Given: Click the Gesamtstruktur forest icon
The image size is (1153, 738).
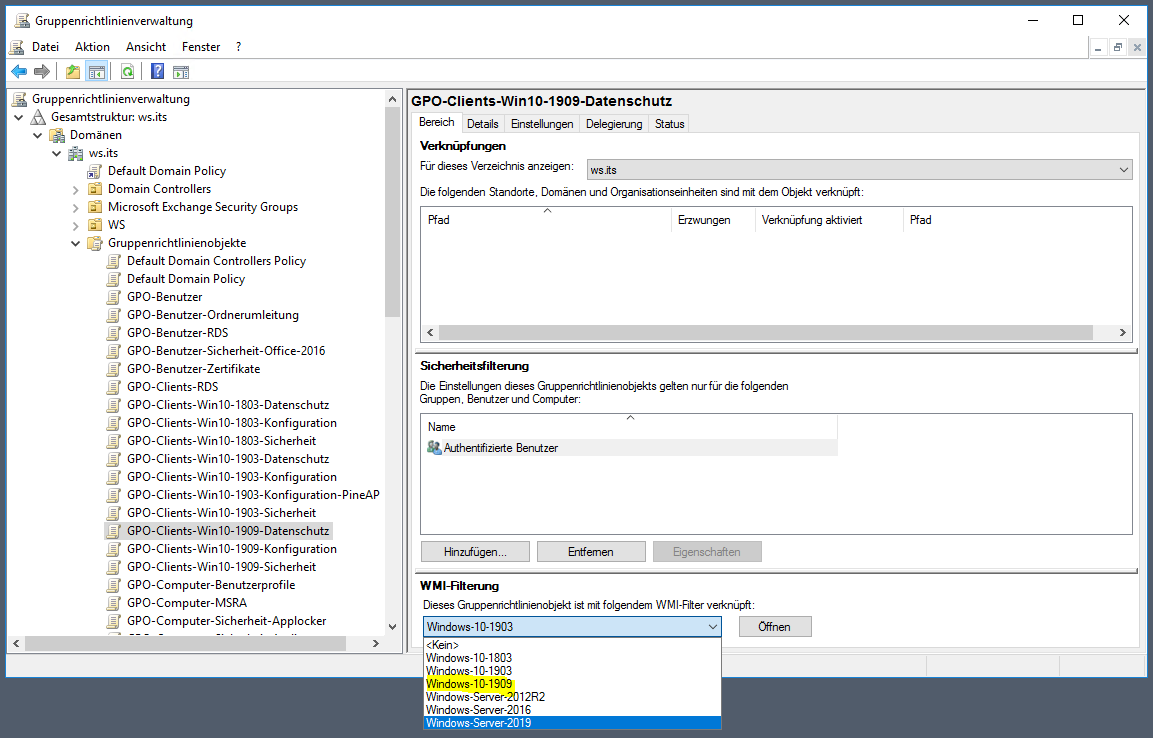Looking at the screenshot, I should (x=38, y=117).
